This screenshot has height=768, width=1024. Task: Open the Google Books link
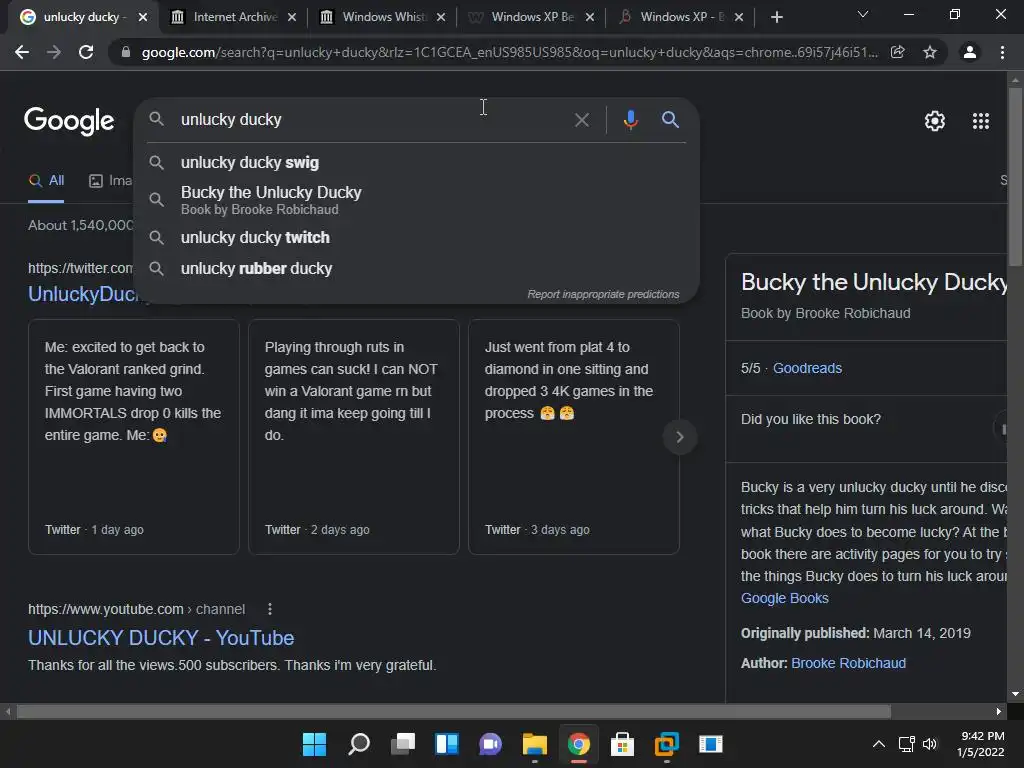point(784,598)
